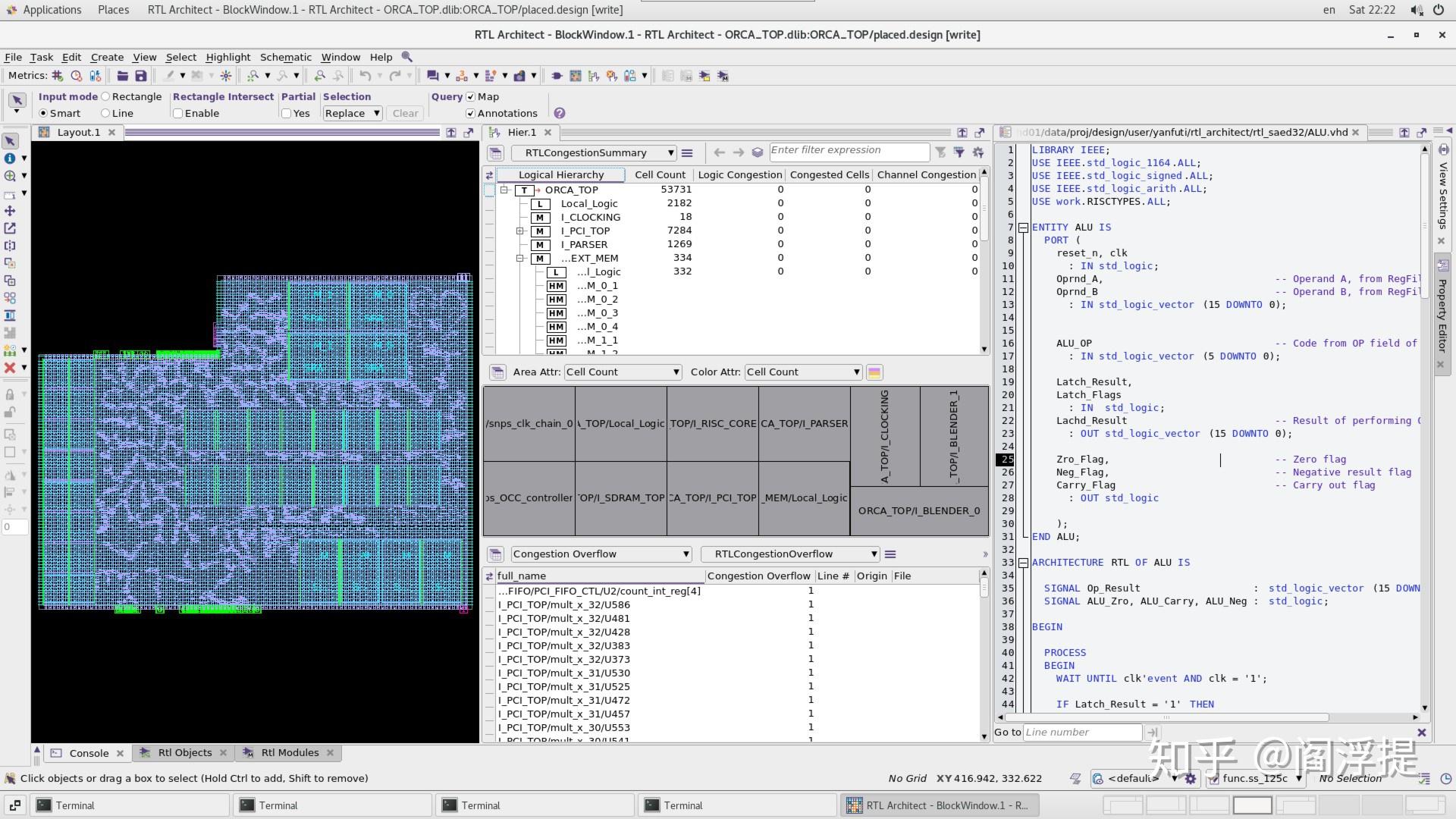This screenshot has height=819, width=1456.
Task: Open the Color Attr color swatch
Action: (x=874, y=372)
